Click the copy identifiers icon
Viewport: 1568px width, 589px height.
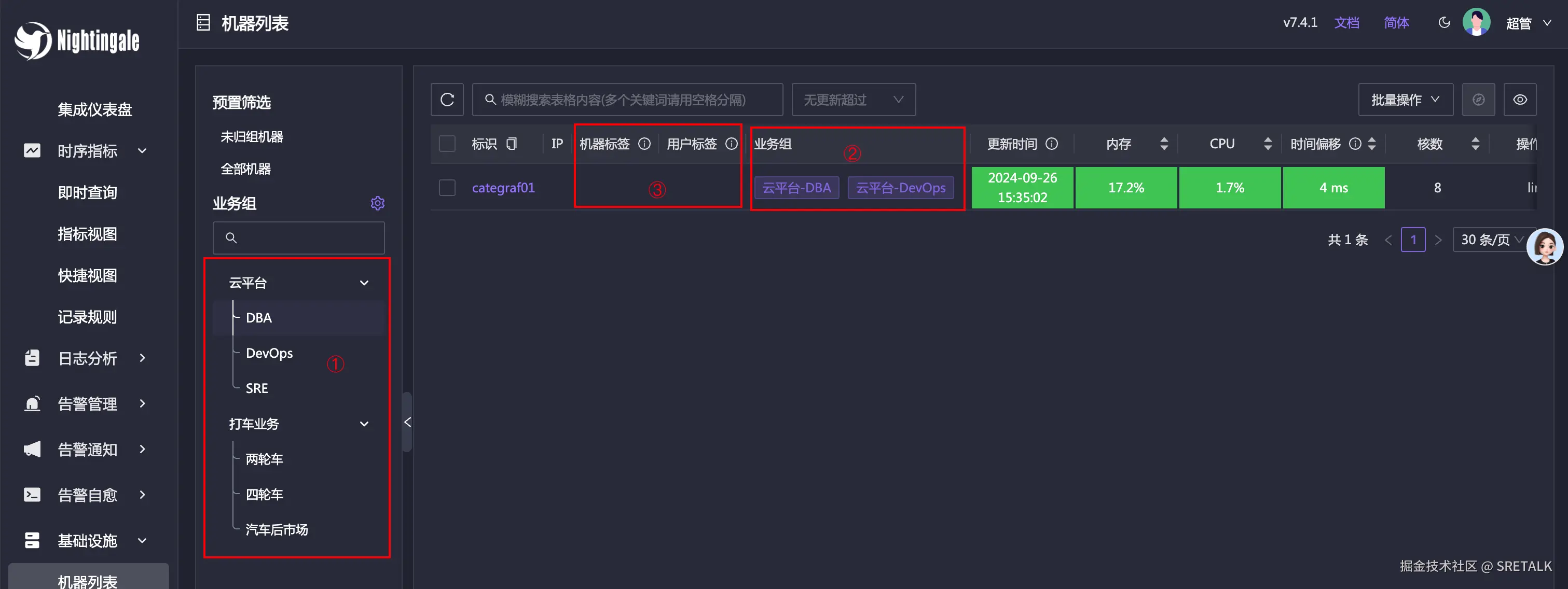pyautogui.click(x=512, y=144)
